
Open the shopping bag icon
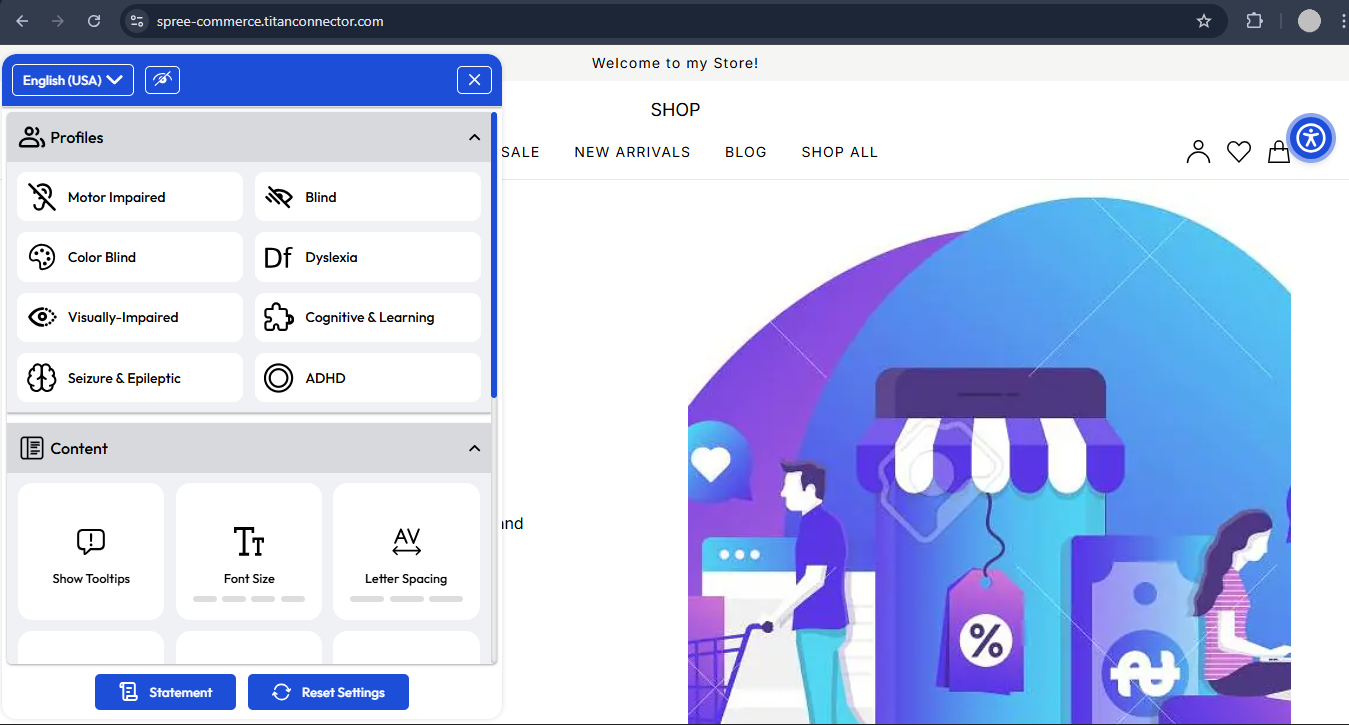pyautogui.click(x=1278, y=151)
